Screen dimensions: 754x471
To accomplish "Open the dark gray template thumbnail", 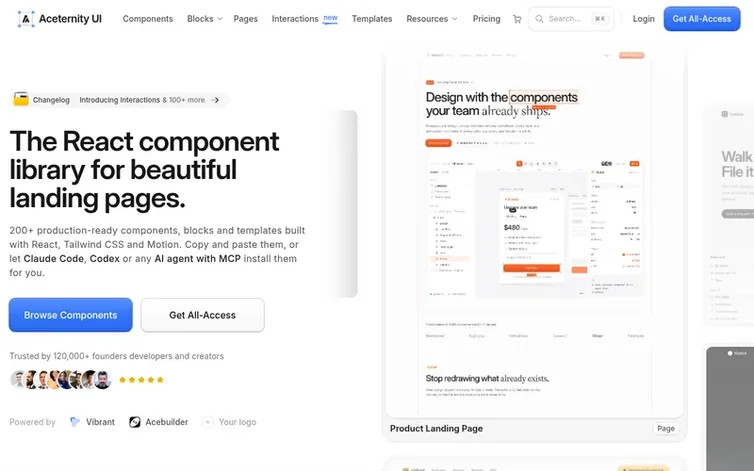I will tap(730, 409).
